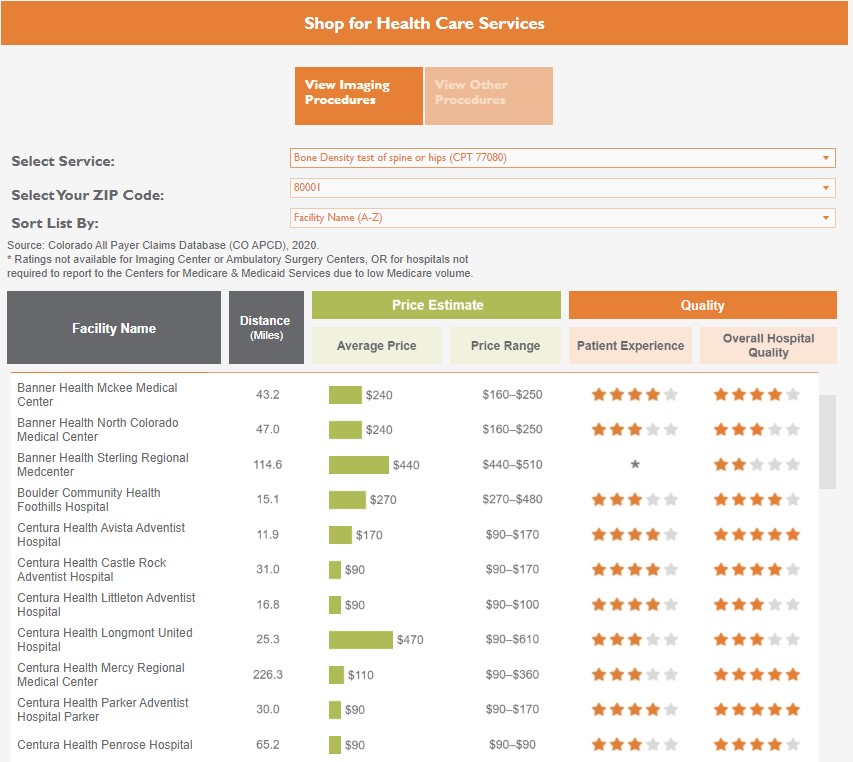The width and height of the screenshot is (853, 762).
Task: Select Banner Health North Colorado Medical Center
Action: tap(98, 430)
